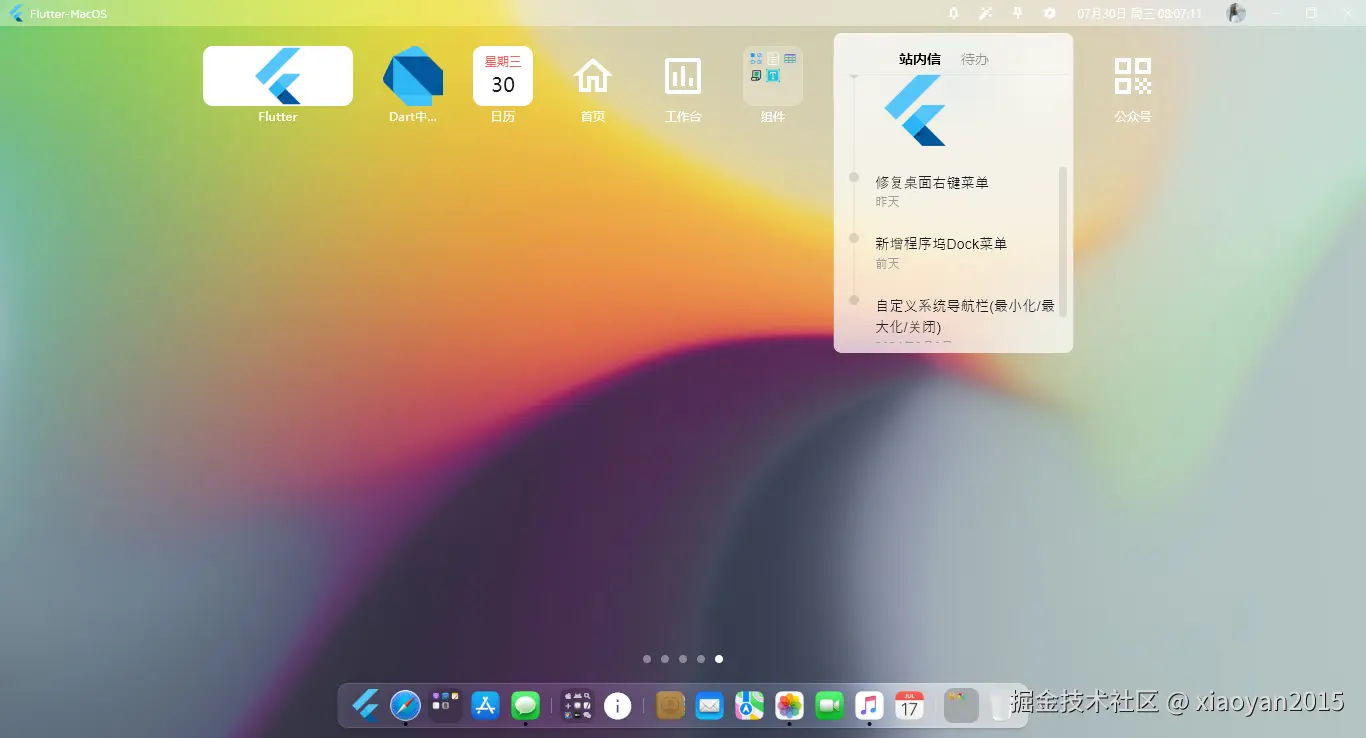
Task: Open the Music app in the Dock
Action: tap(868, 706)
